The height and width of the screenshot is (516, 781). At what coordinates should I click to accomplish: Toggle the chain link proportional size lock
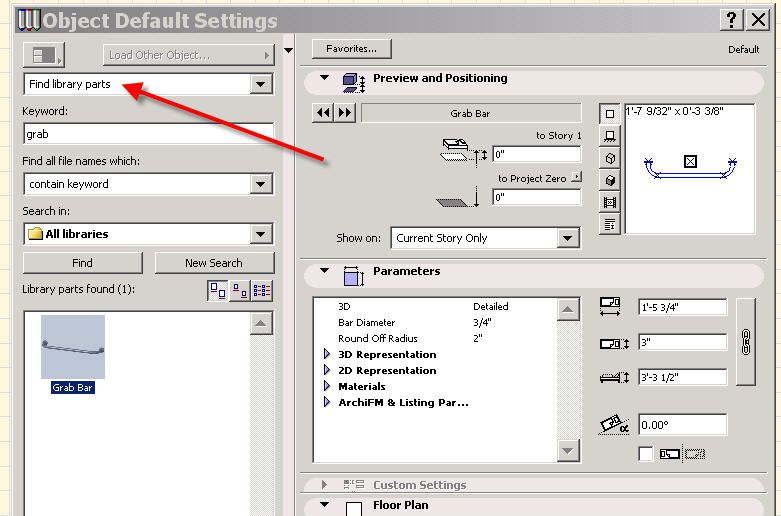tap(746, 342)
